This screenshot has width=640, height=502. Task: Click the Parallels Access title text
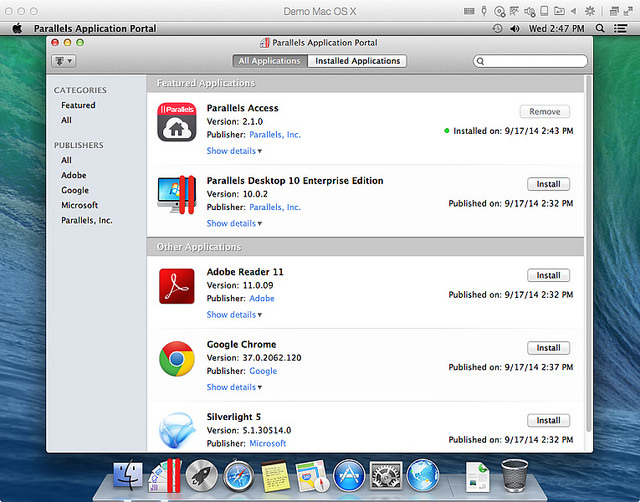tap(242, 108)
